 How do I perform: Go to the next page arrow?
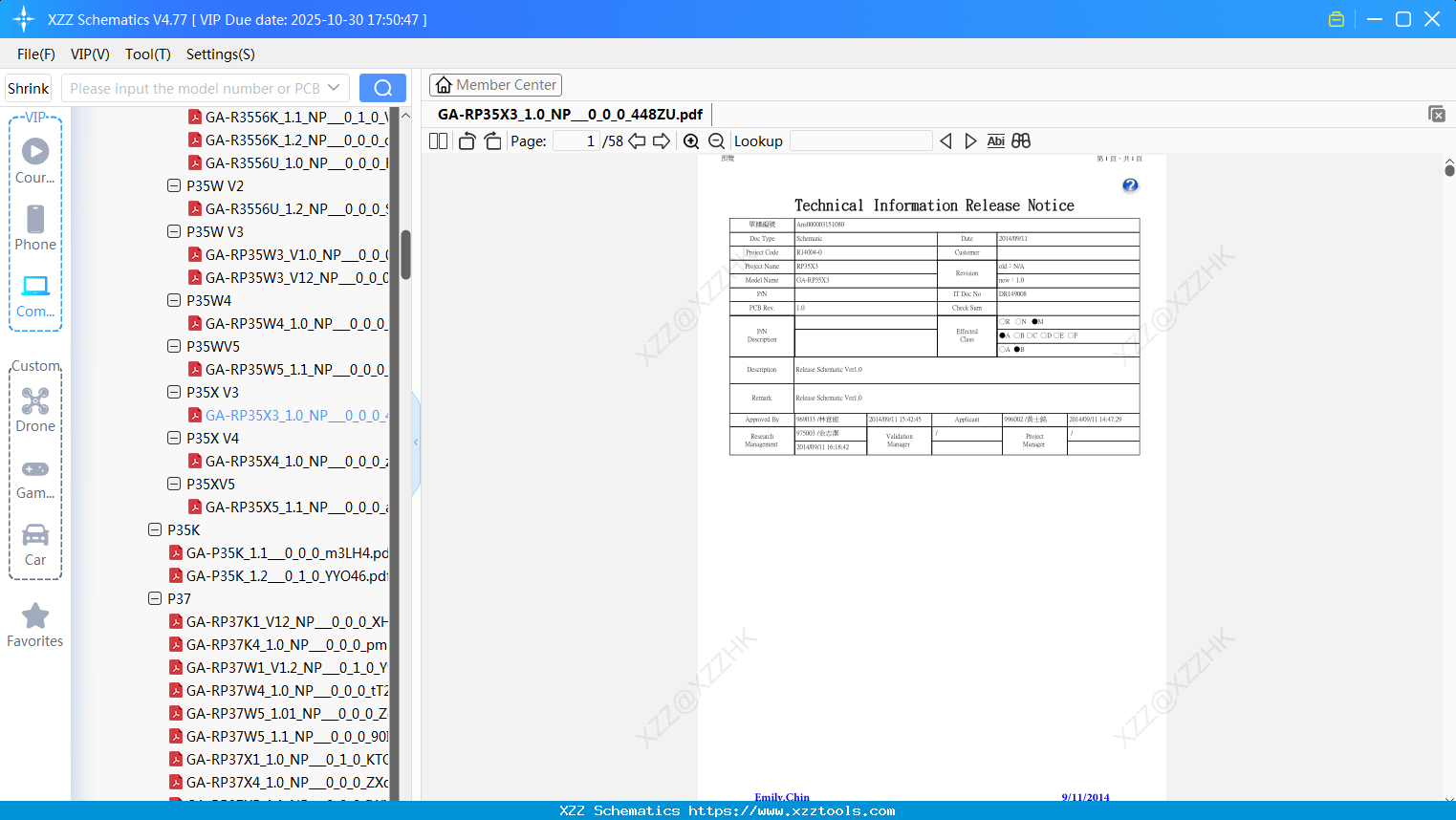661,140
